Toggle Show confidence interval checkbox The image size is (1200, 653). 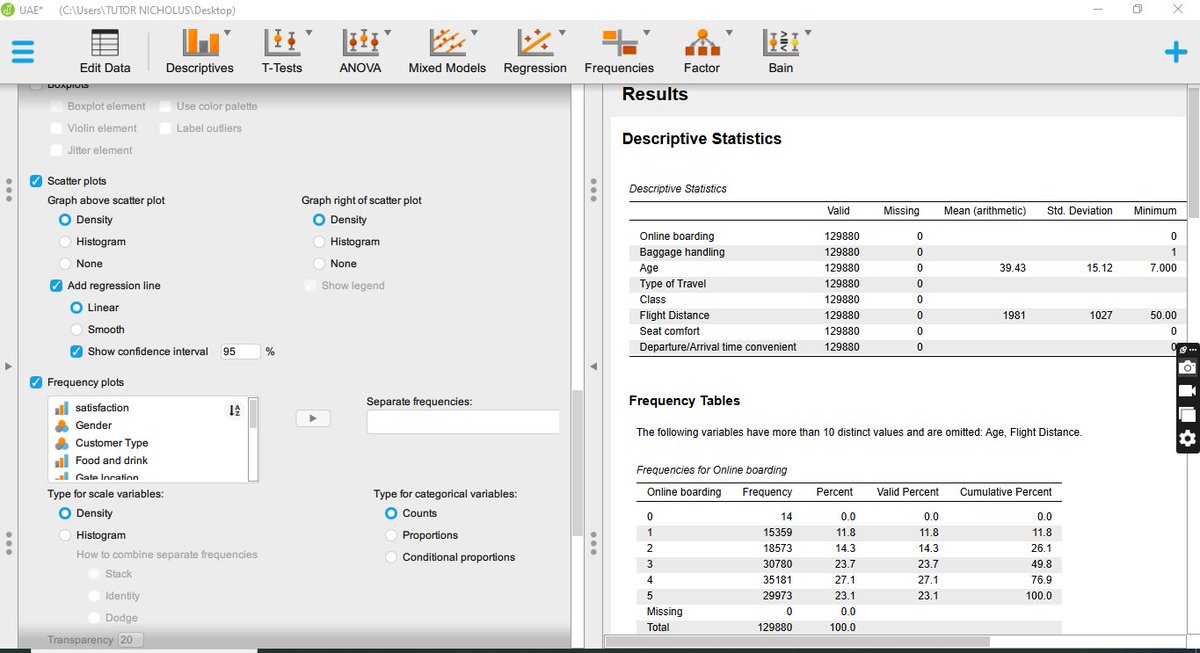pos(77,352)
